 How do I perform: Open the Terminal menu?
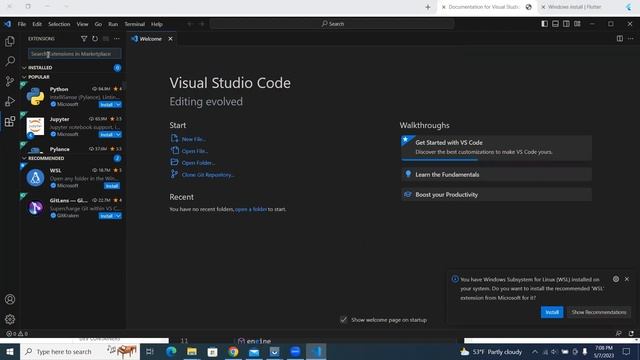(135, 24)
